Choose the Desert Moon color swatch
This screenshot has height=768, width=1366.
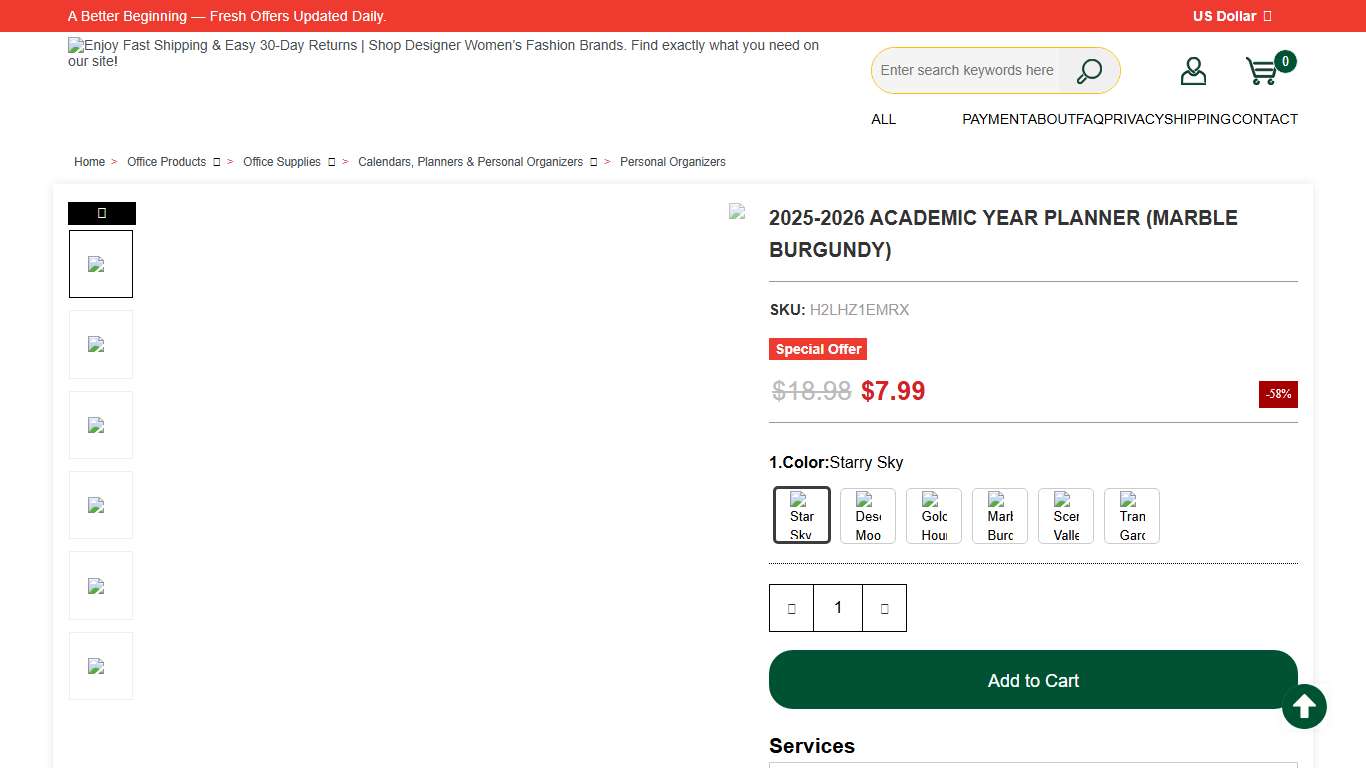pyautogui.click(x=868, y=516)
